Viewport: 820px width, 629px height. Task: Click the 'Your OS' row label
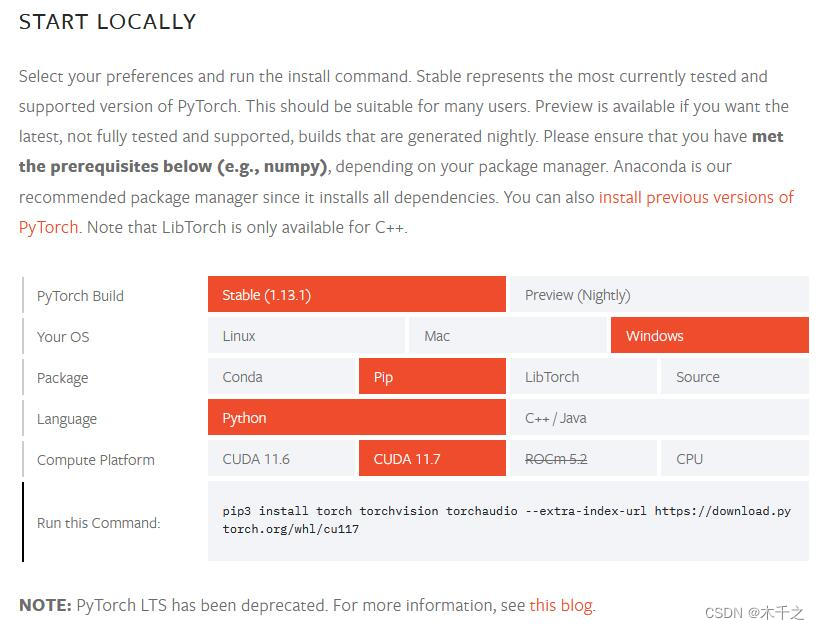click(x=63, y=337)
